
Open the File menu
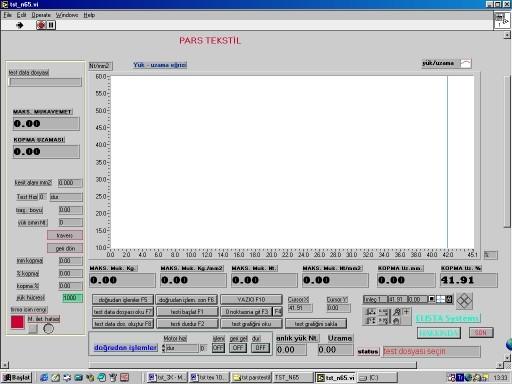[x=8, y=15]
